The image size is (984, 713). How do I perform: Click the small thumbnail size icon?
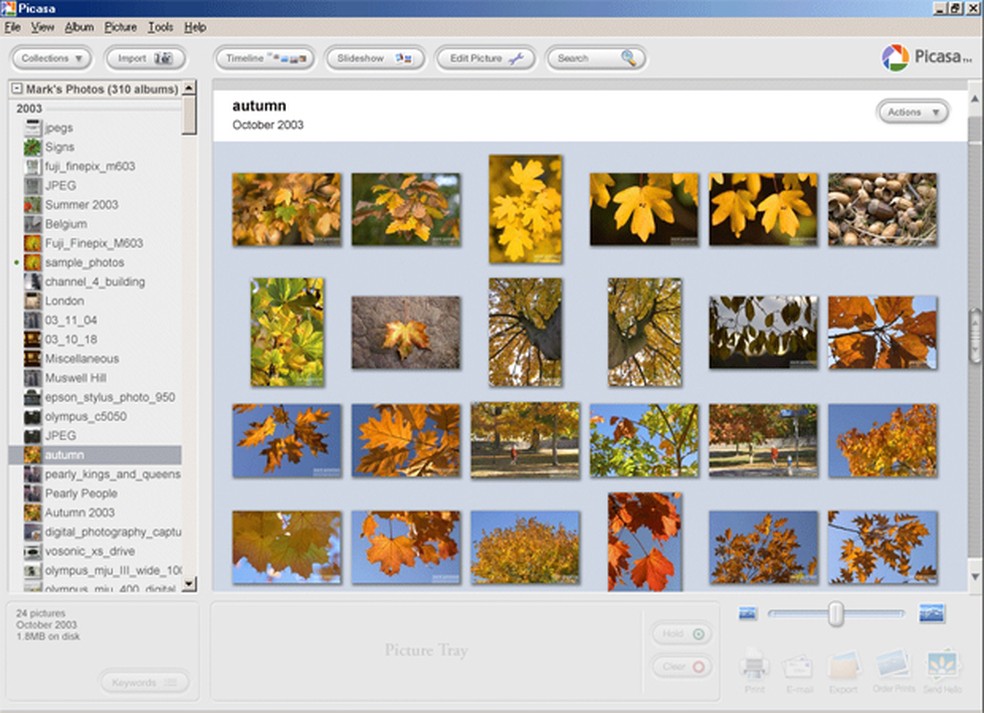(x=747, y=613)
